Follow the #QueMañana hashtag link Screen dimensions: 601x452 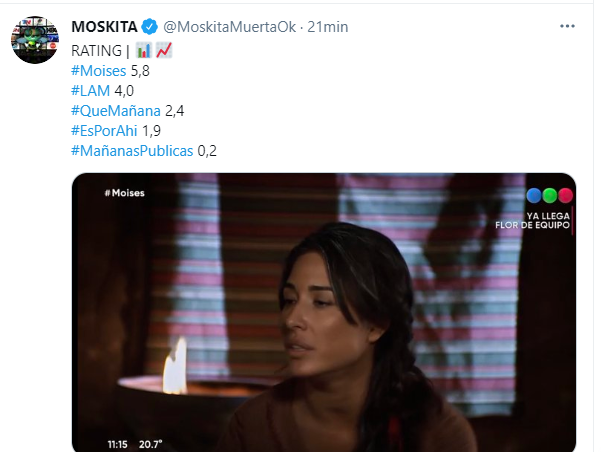coord(116,111)
